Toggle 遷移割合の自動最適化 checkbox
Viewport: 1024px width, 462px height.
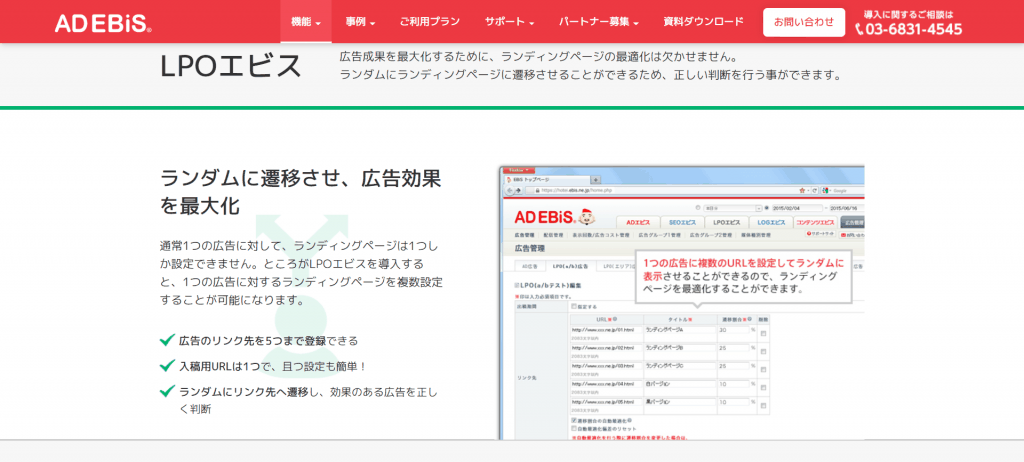575,421
